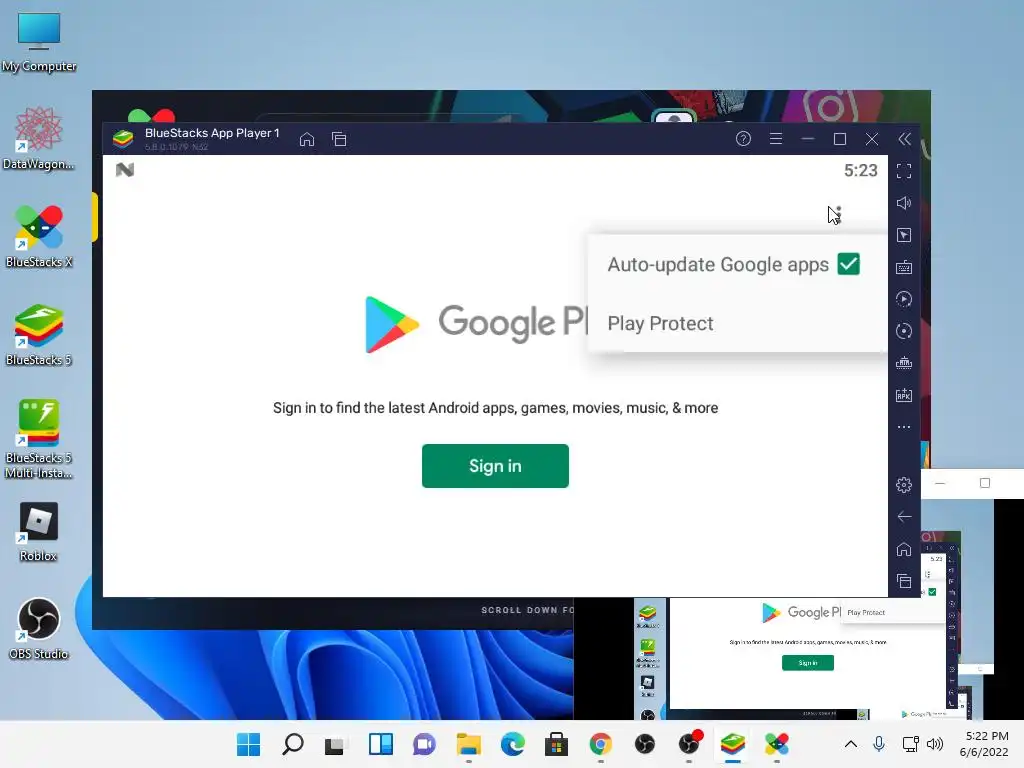Click the Install APK icon in sidebar
Screen dimensions: 1024x768
(904, 395)
